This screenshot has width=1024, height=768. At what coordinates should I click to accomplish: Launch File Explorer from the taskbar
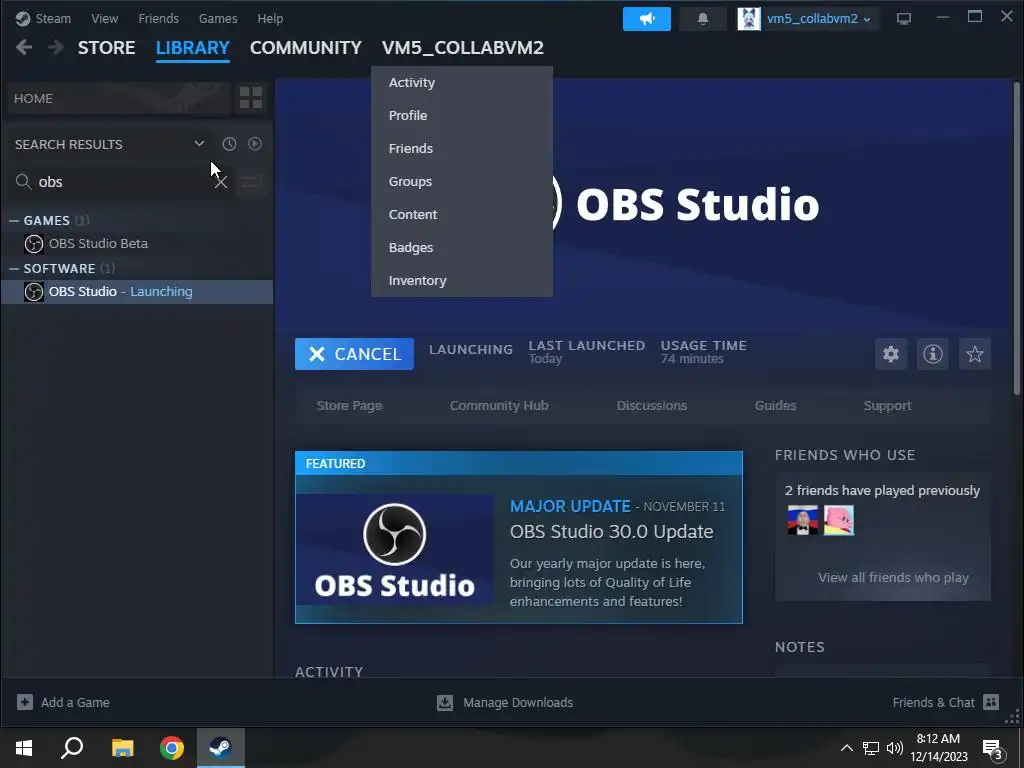tap(123, 748)
